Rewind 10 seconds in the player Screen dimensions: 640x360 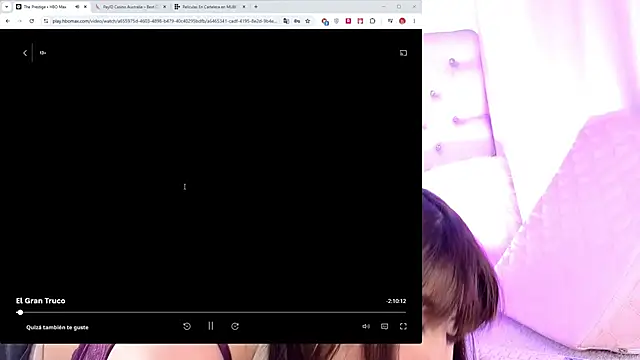[x=187, y=326]
